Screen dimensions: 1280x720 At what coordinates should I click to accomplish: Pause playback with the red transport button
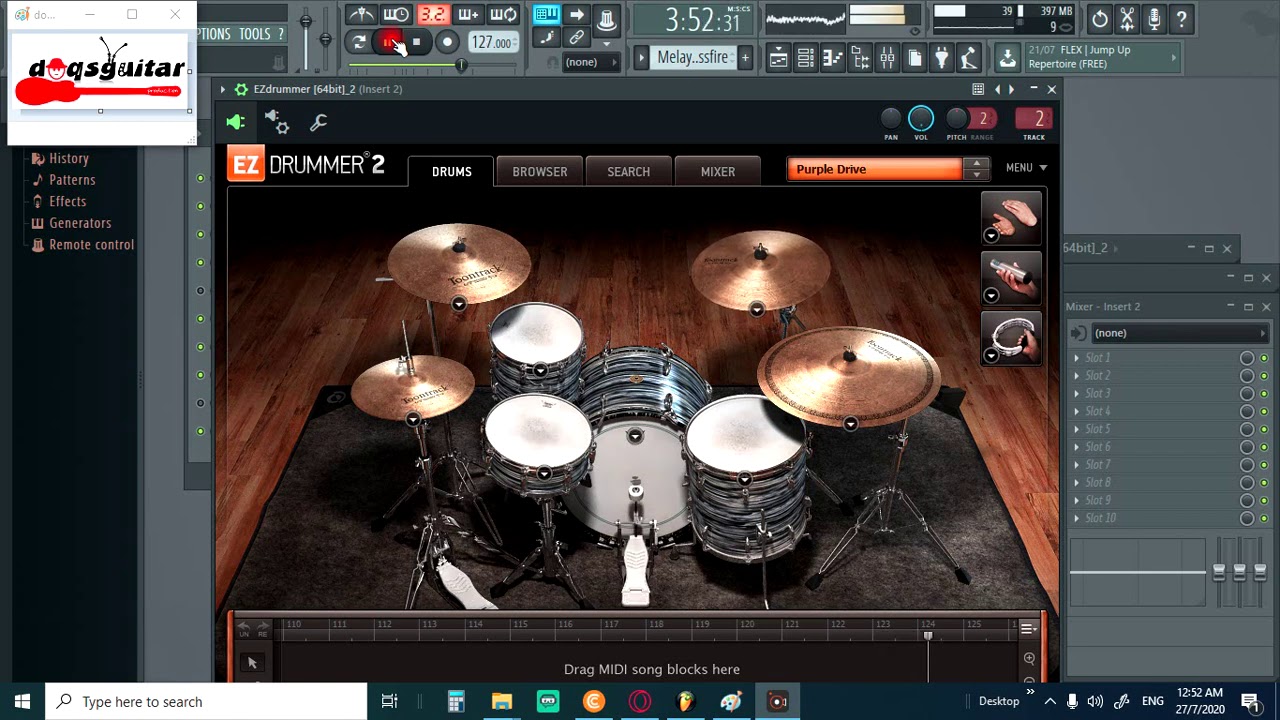point(388,42)
